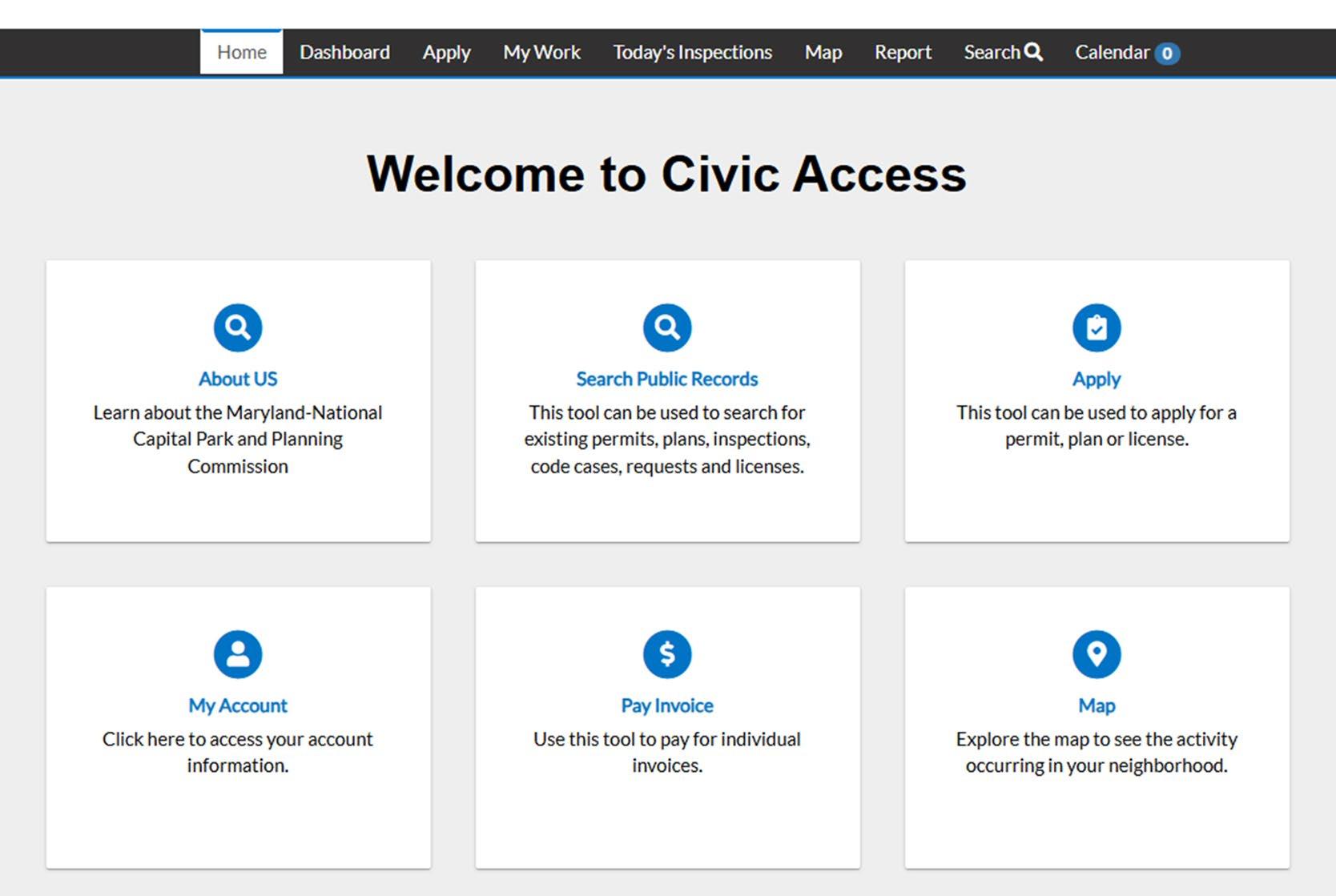Go to My Work in the navigation bar
The image size is (1336, 896).
coord(541,52)
